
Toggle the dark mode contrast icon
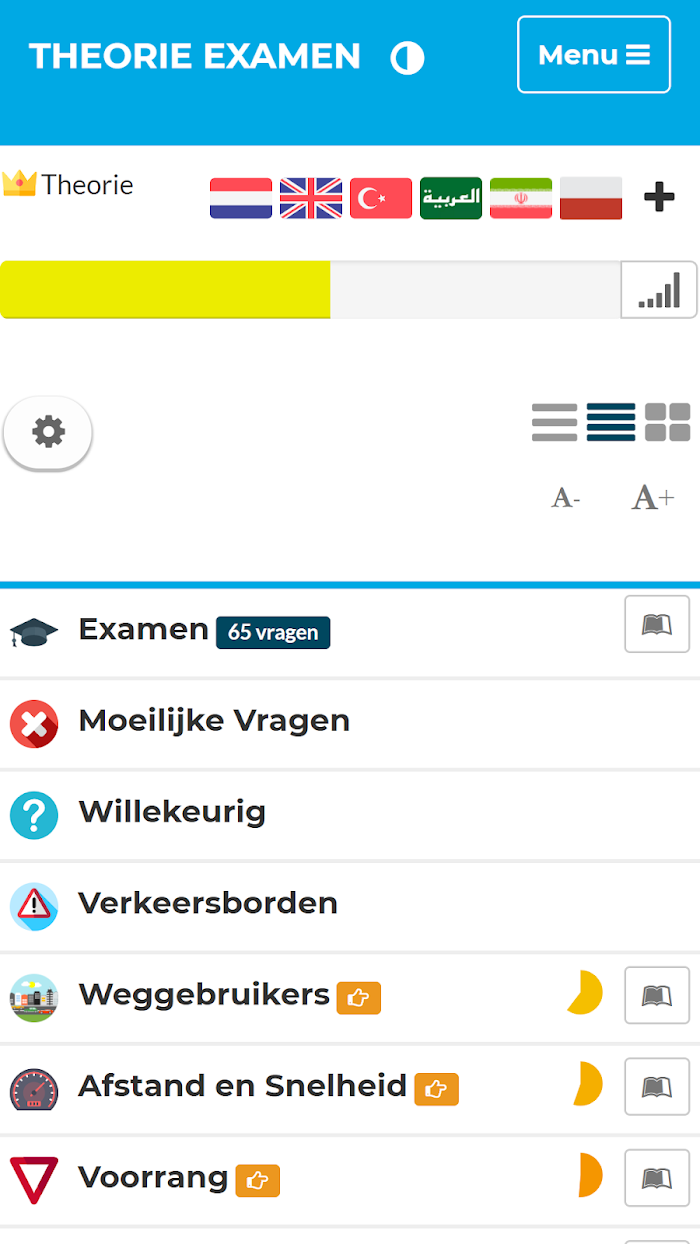click(x=407, y=58)
